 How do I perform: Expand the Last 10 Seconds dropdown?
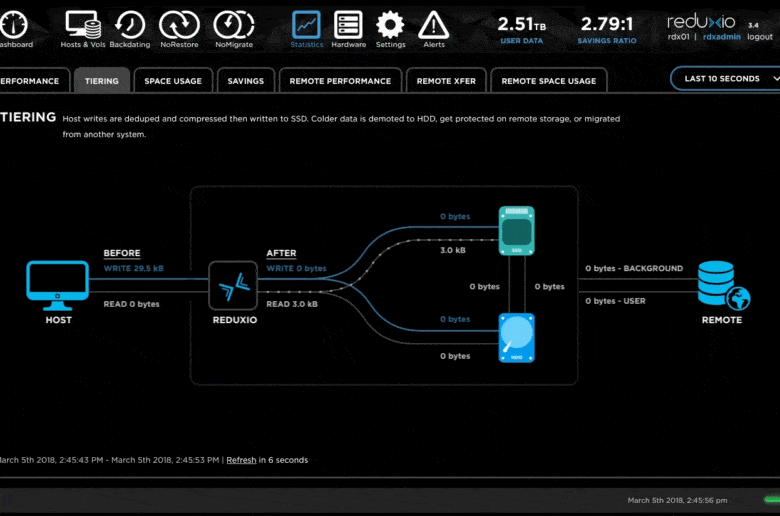pyautogui.click(x=726, y=79)
